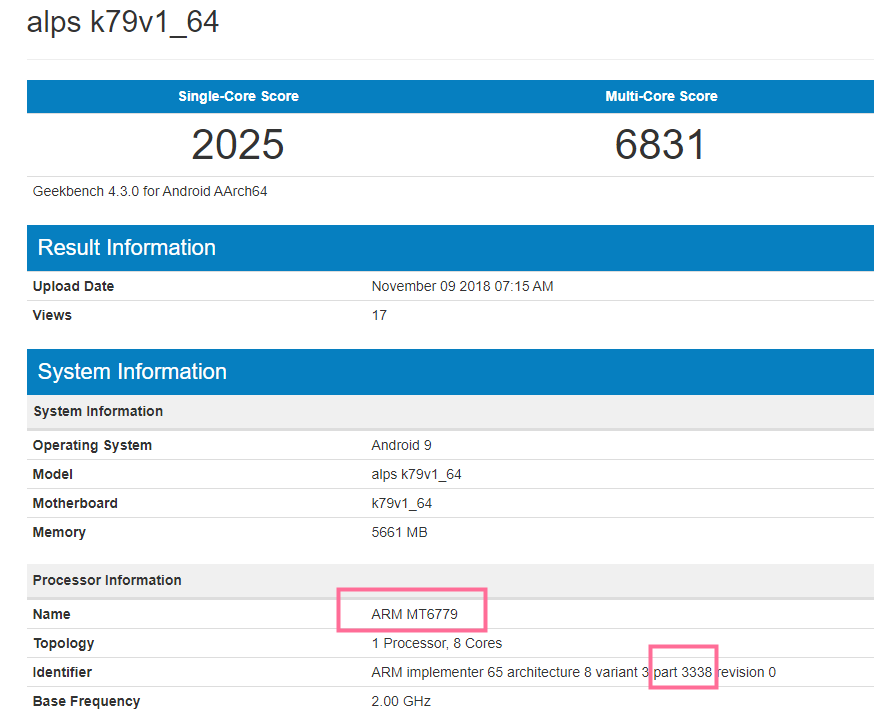
Task: Click the base frequency value 2.00 GHz
Action: (x=401, y=702)
